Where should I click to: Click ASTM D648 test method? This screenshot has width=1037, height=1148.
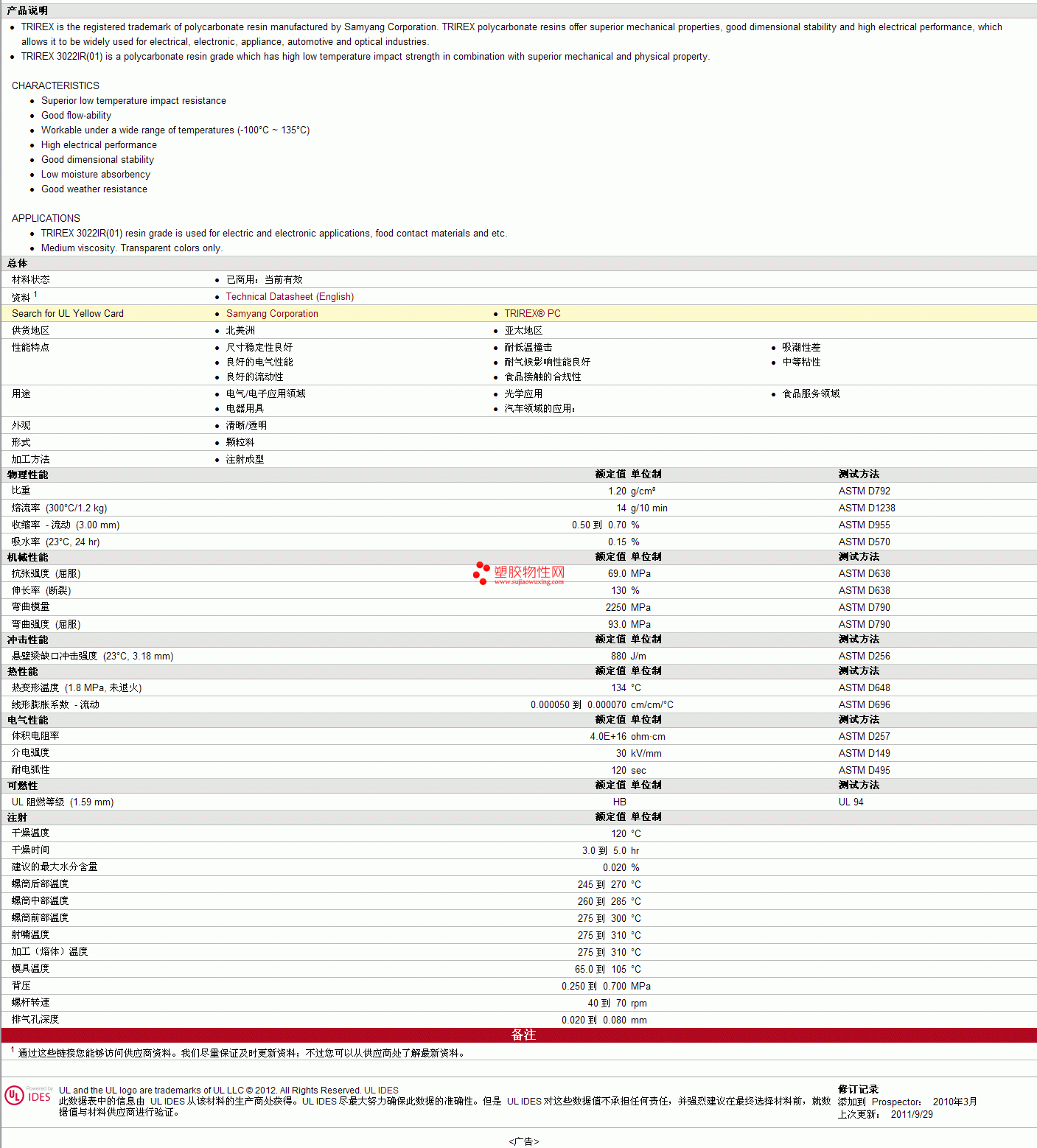865,687
